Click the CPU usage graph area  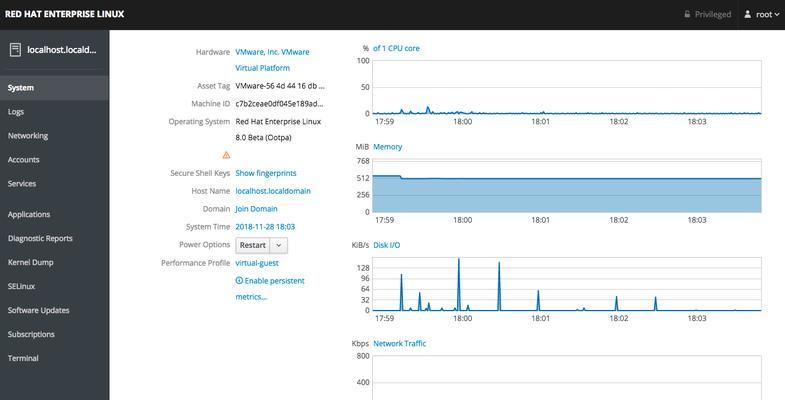tap(567, 87)
